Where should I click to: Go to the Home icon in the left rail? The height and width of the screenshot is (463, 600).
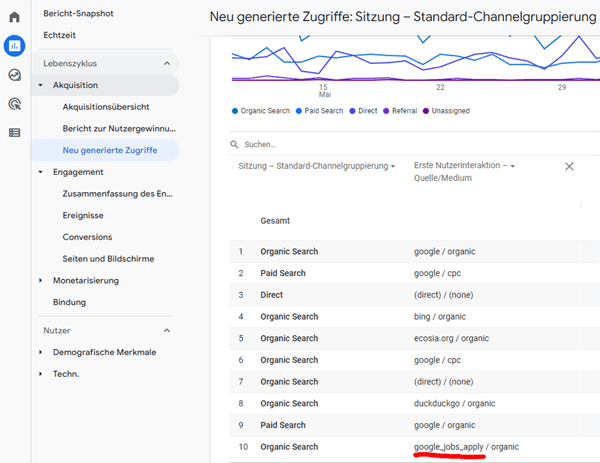coord(15,17)
